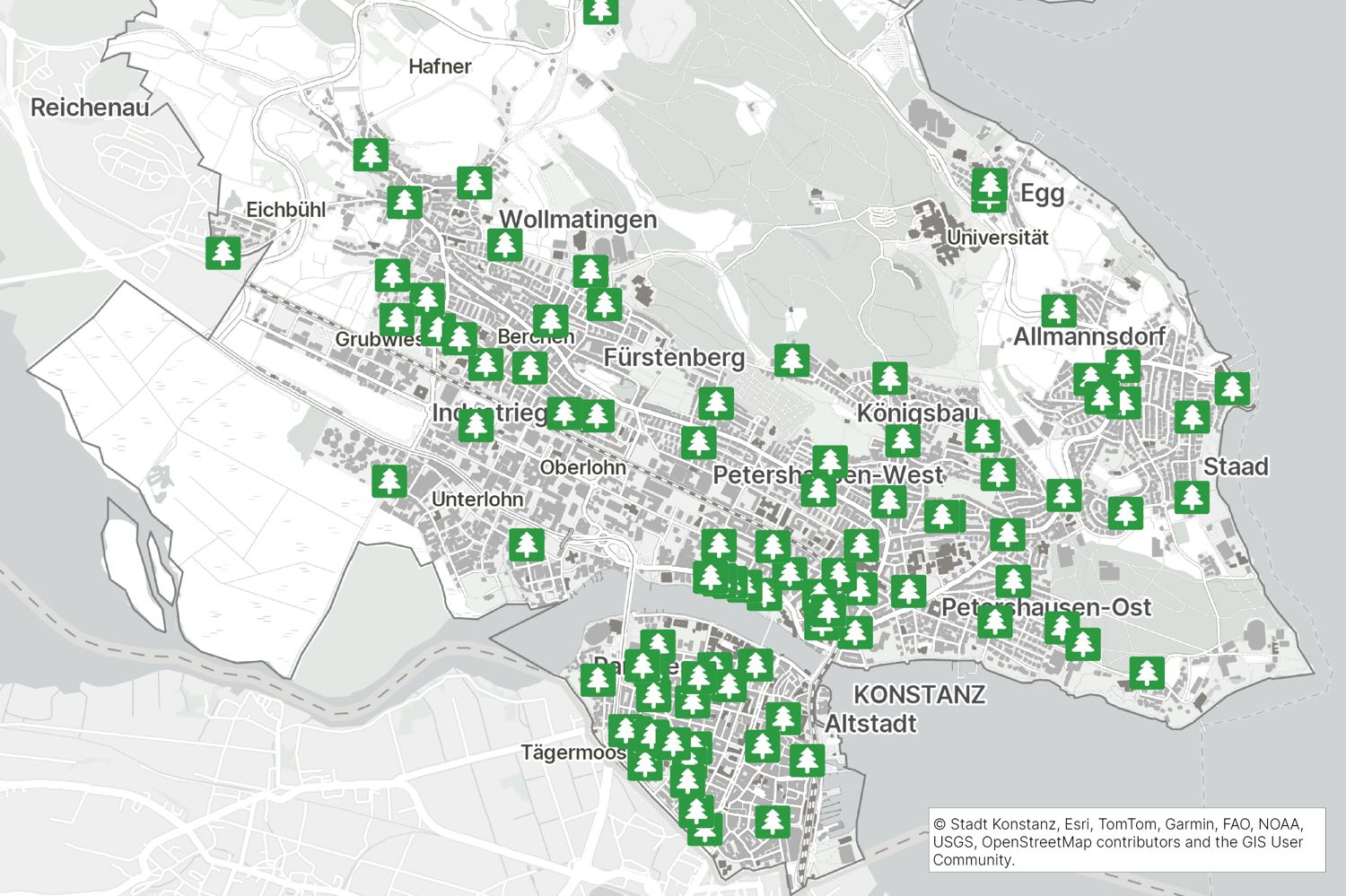Select the isolated tree marker west of Unterlohn
The height and width of the screenshot is (896, 1346).
(x=389, y=482)
